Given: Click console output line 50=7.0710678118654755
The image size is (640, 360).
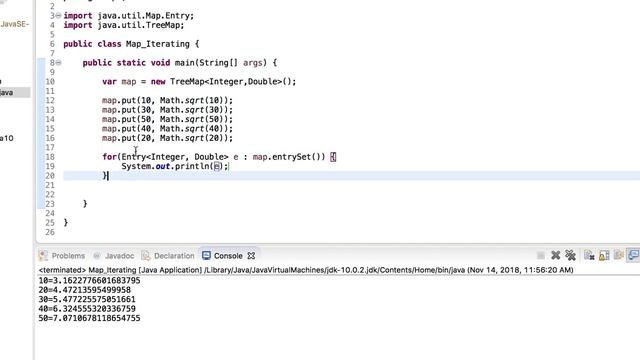Looking at the screenshot, I should pos(89,318).
